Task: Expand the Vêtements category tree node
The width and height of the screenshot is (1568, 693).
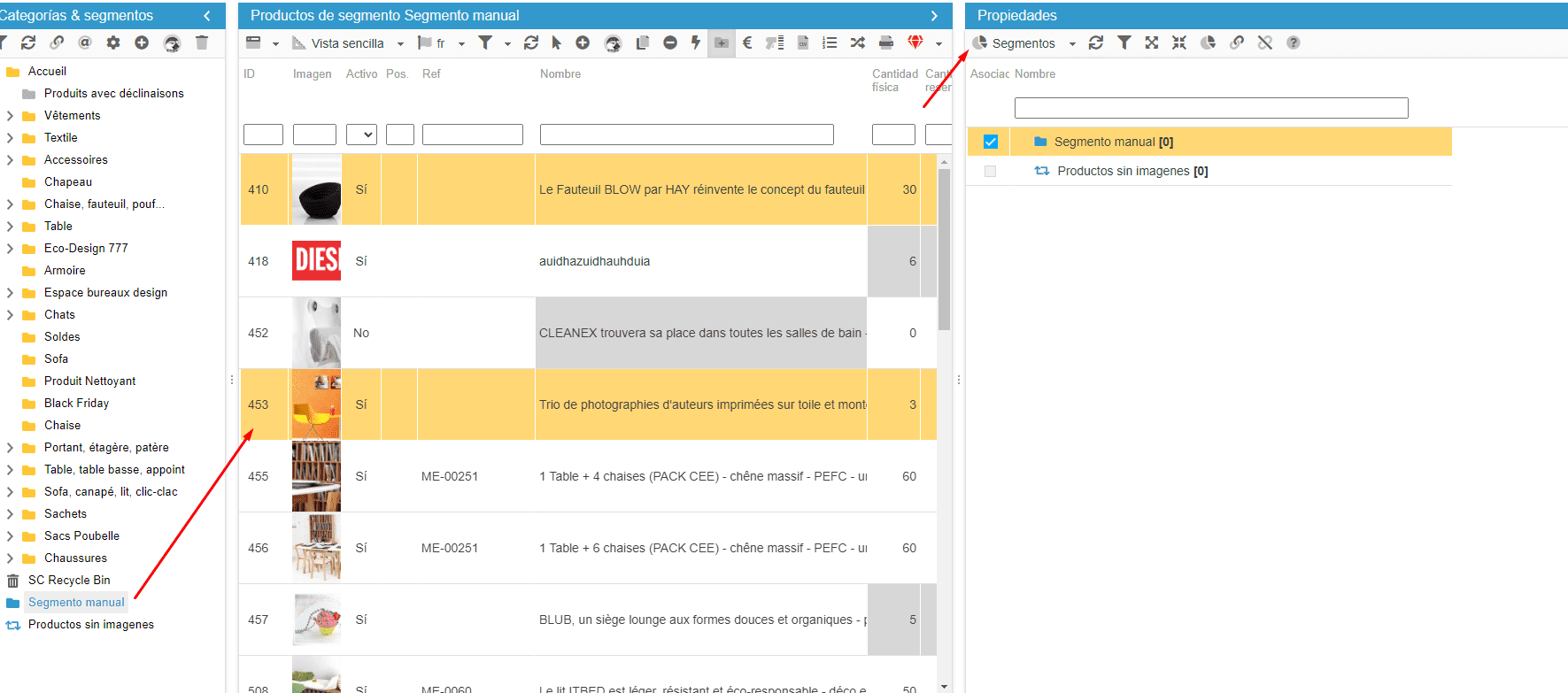Action: [10, 116]
